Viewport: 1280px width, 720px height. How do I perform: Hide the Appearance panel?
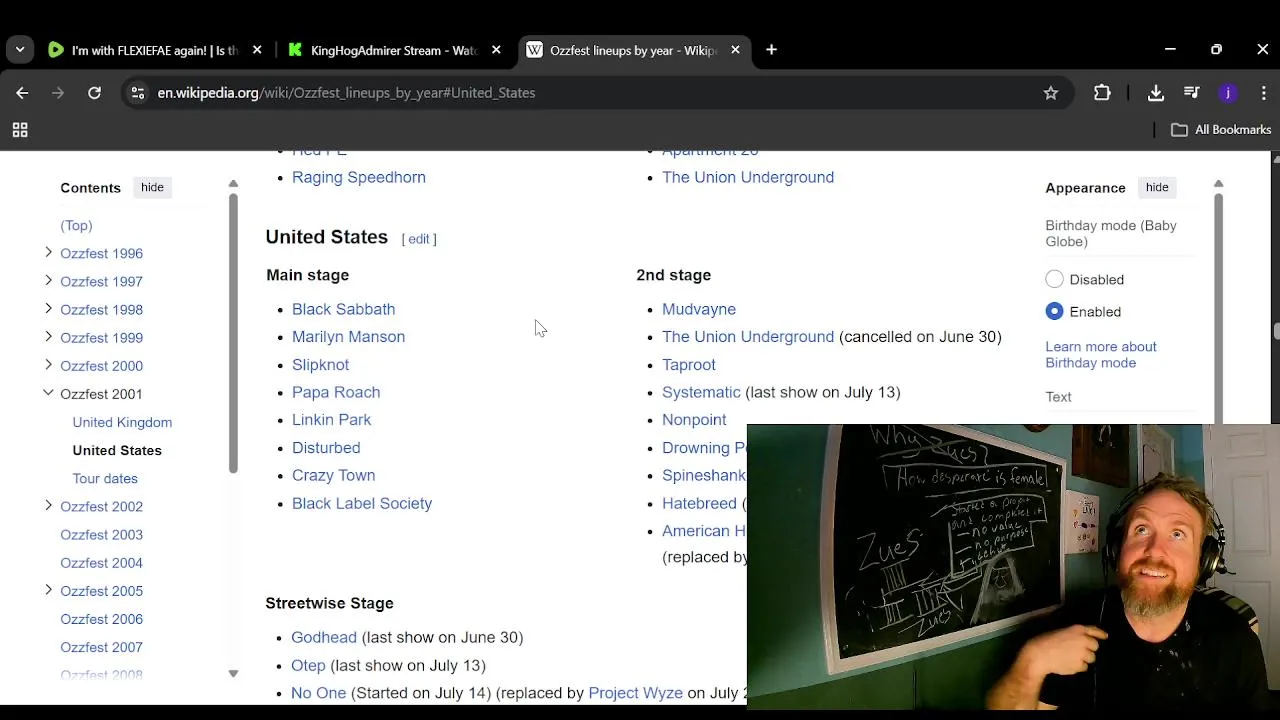click(1157, 188)
